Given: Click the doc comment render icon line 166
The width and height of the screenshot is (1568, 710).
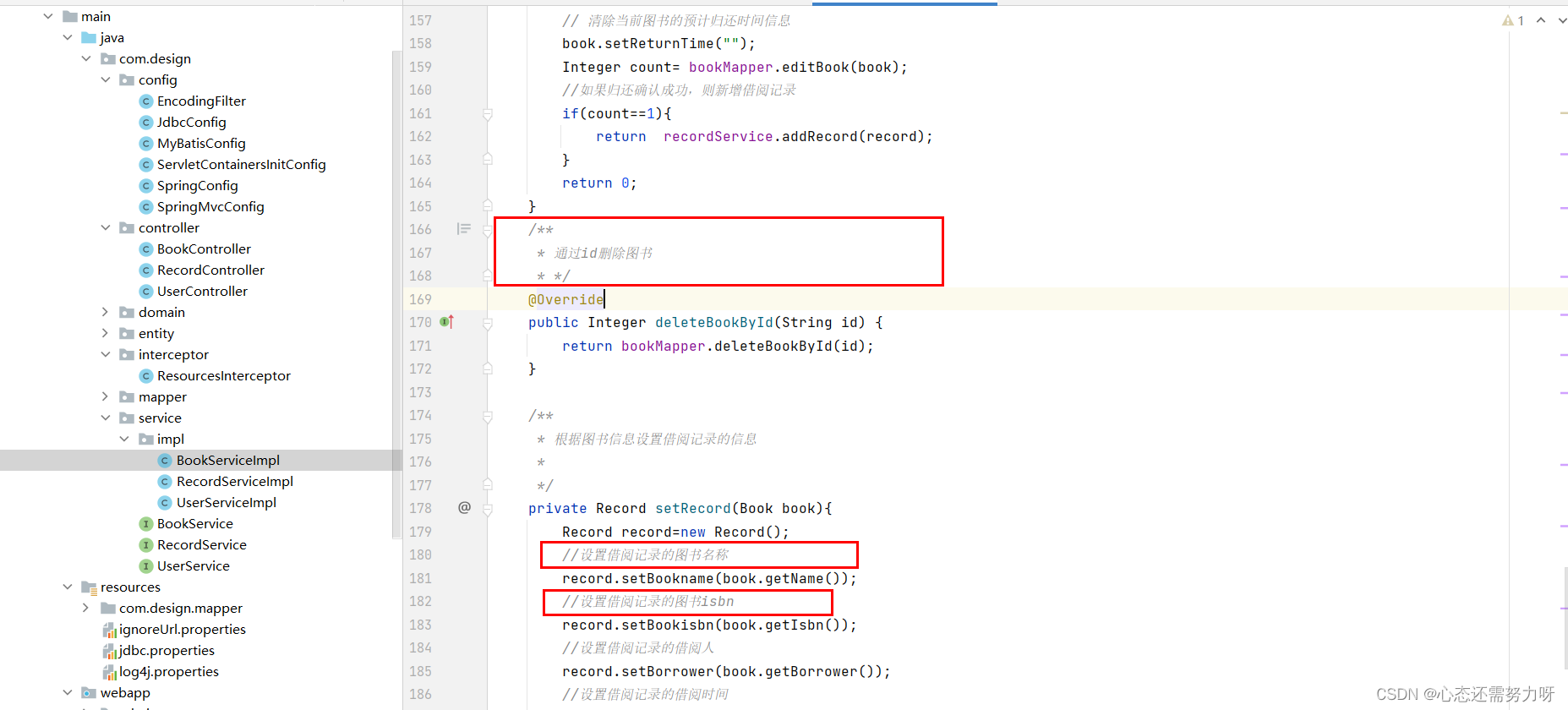Looking at the screenshot, I should [x=463, y=229].
